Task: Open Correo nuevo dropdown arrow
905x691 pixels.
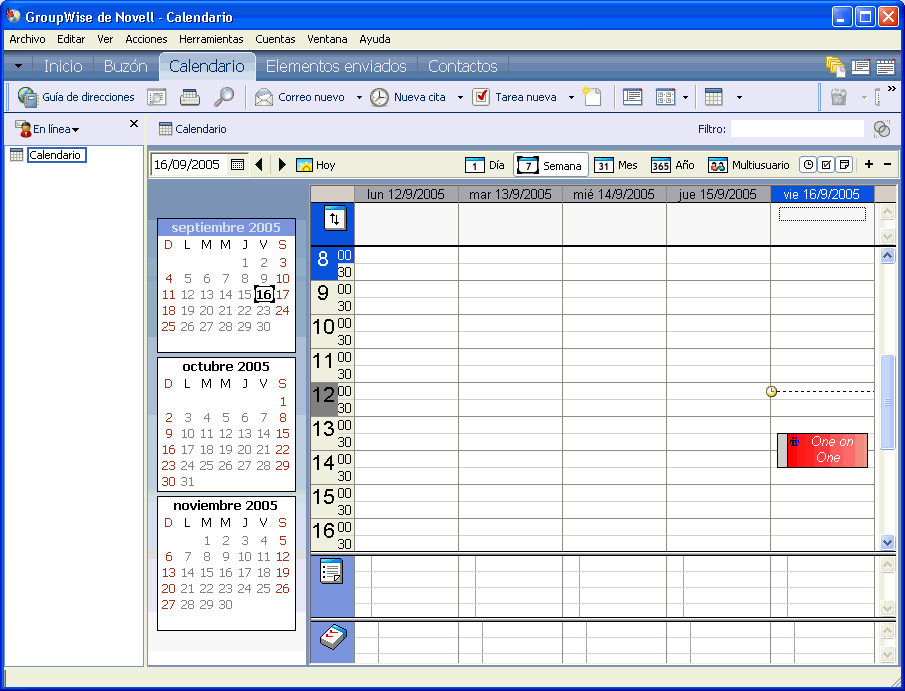Action: coord(359,98)
